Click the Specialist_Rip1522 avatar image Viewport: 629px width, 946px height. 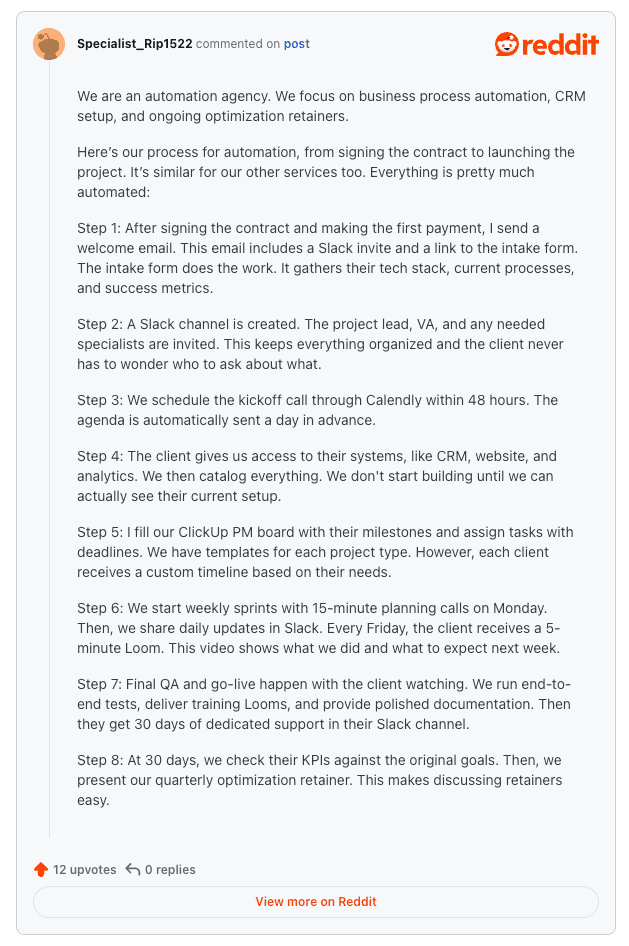pyautogui.click(x=49, y=44)
